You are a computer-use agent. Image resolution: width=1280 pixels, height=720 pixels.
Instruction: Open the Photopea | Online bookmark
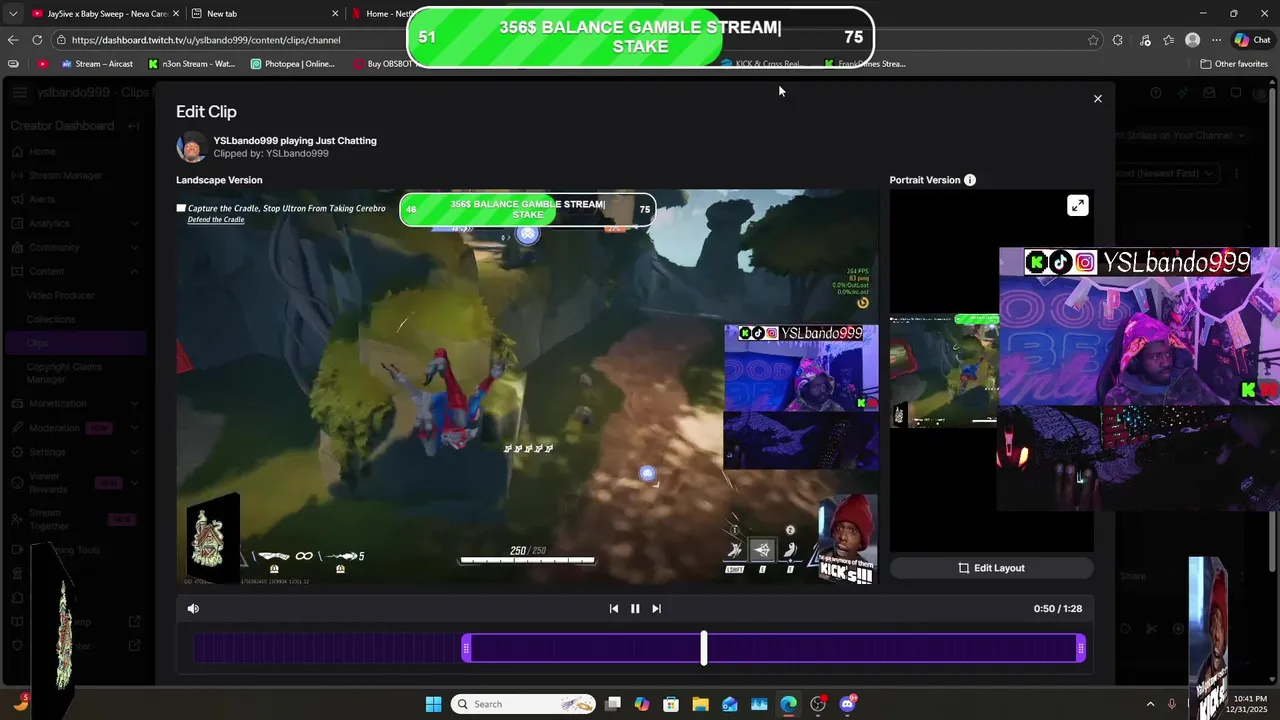(293, 63)
